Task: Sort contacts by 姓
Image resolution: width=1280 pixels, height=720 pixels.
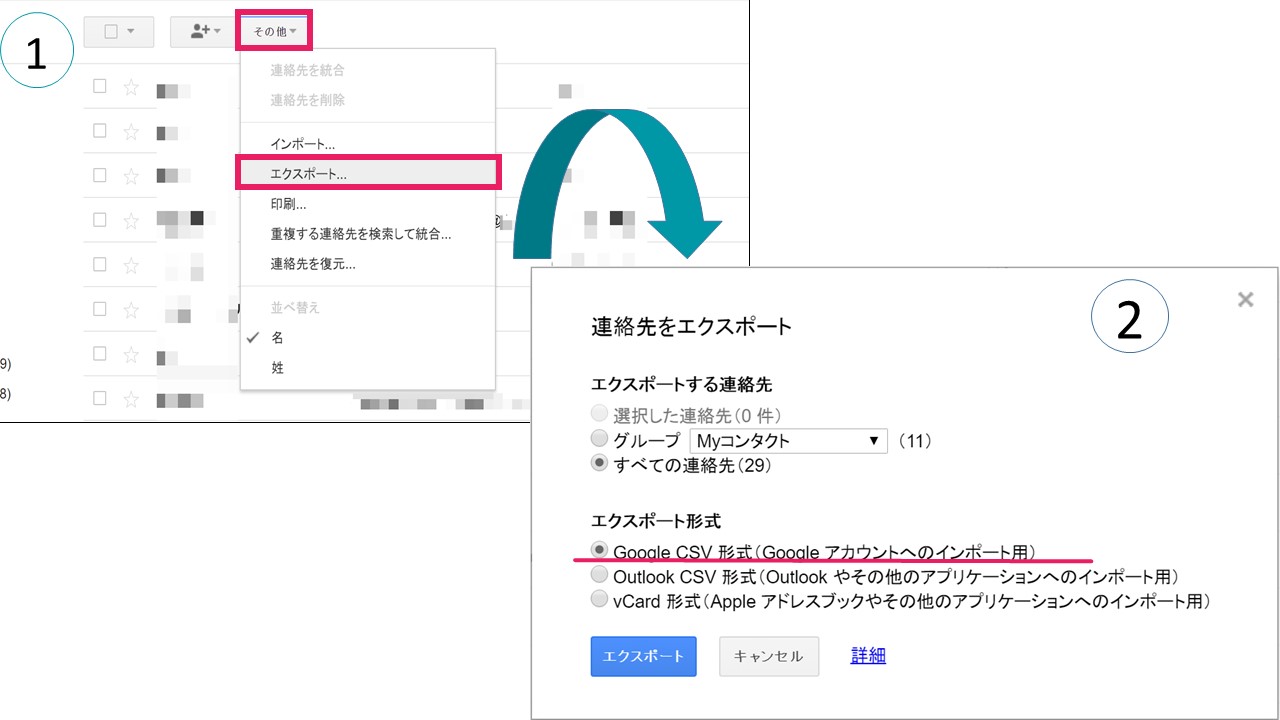Action: pos(367,368)
